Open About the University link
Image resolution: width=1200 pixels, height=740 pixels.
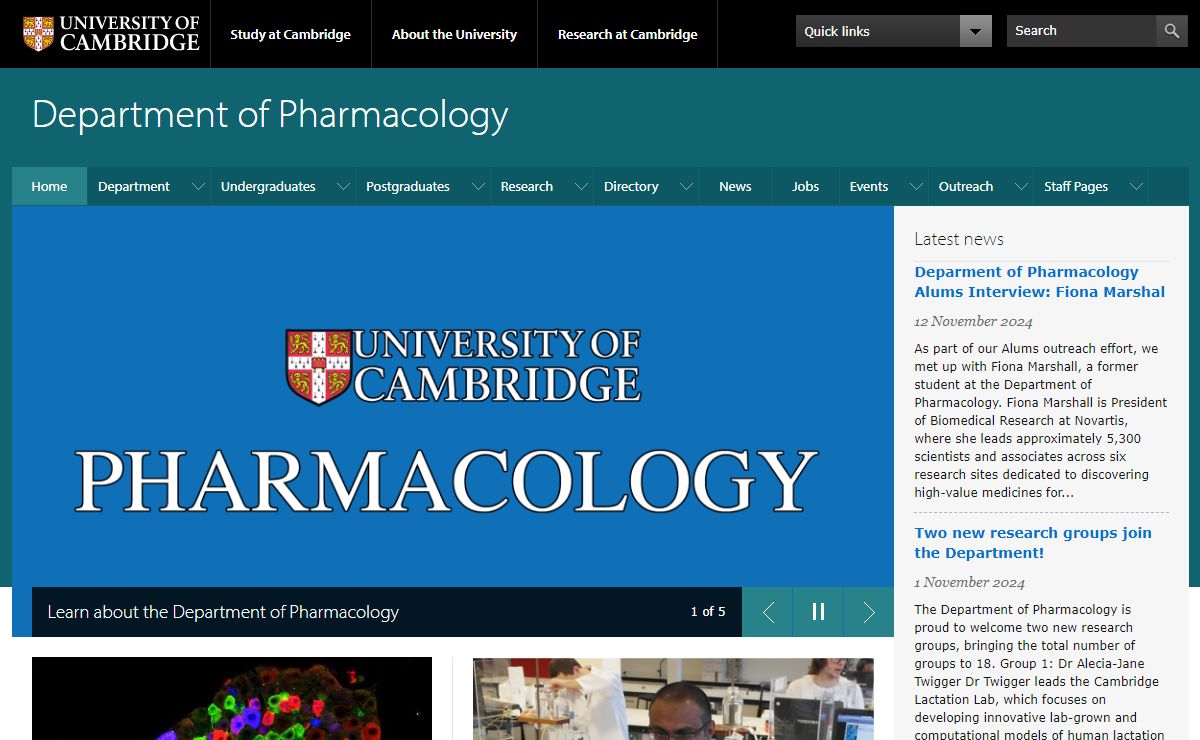pyautogui.click(x=454, y=34)
